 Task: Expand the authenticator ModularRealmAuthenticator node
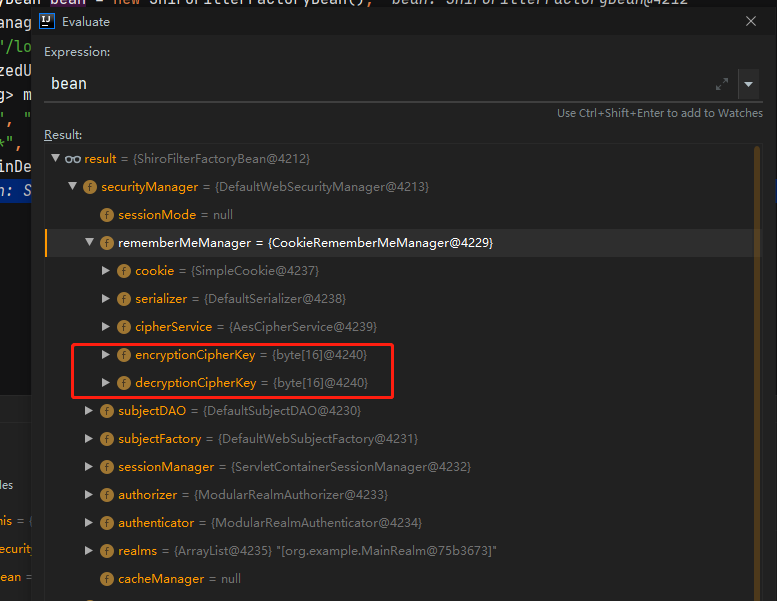coord(90,523)
